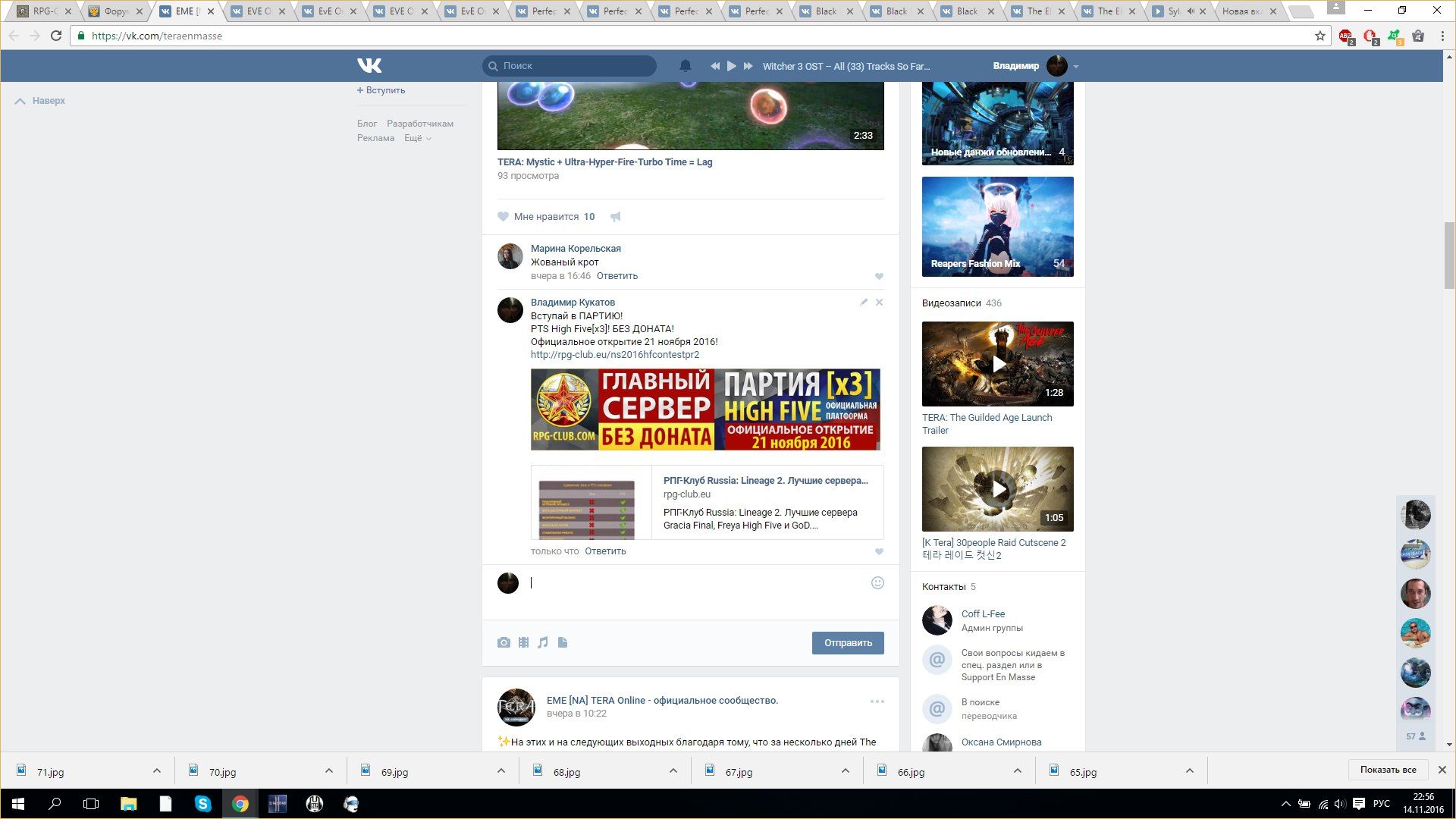Open Владимир profile menu arrow
The image size is (1456, 819).
(1076, 66)
